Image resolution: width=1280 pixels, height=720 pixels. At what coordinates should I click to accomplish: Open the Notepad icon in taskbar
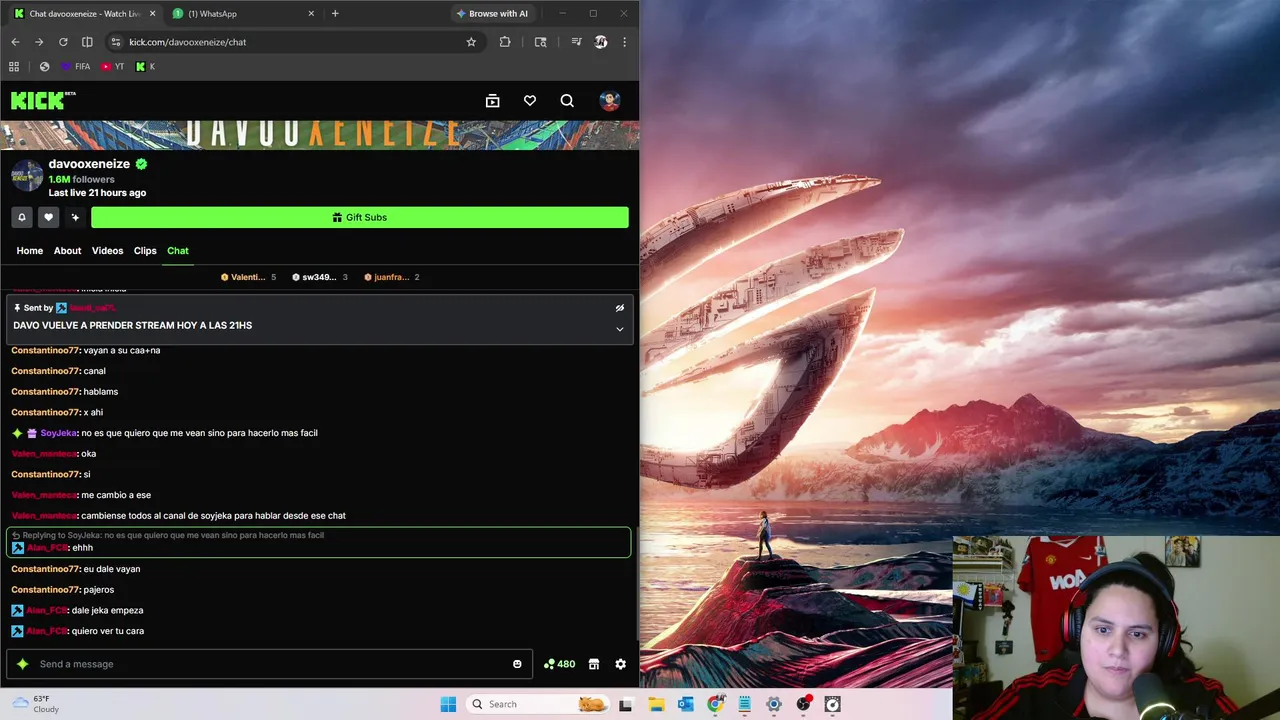(x=744, y=704)
